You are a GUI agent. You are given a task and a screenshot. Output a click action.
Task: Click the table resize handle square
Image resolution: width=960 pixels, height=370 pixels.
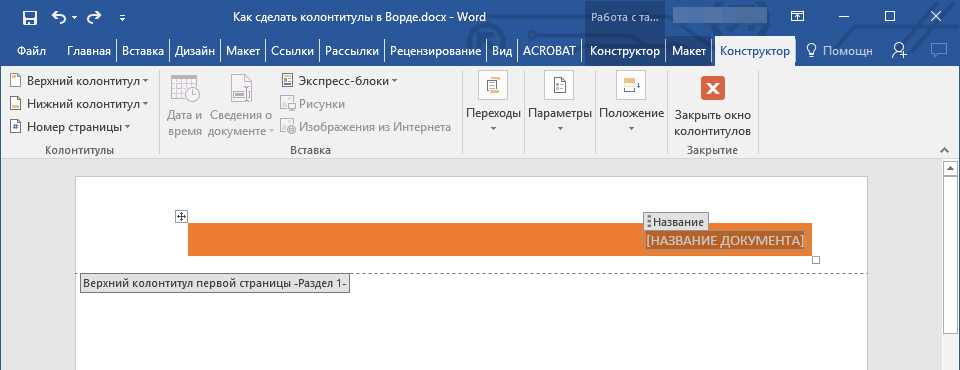(x=816, y=260)
